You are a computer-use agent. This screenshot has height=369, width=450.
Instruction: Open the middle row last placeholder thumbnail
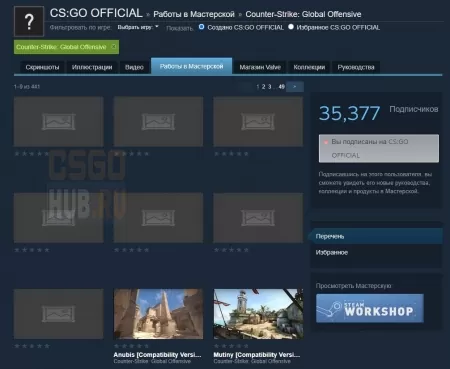(258, 218)
